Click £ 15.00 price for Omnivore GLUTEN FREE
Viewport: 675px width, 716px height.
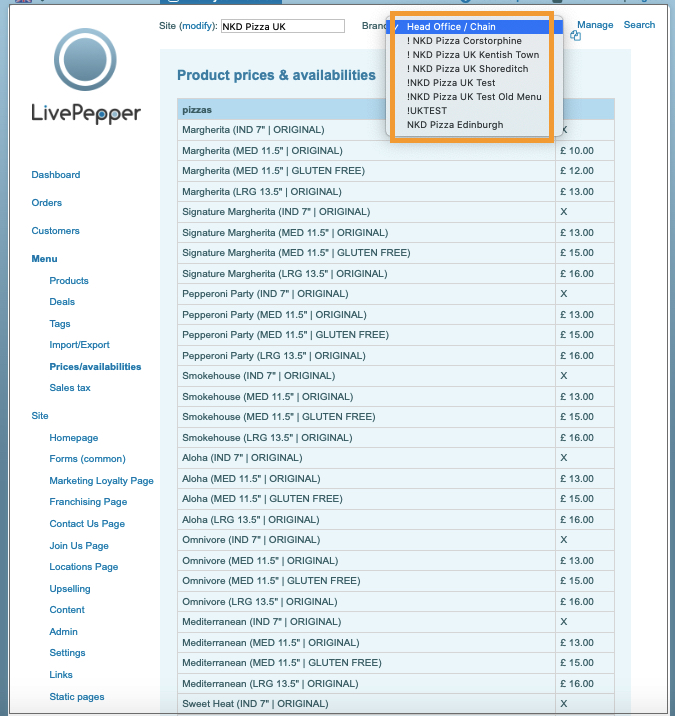(x=577, y=581)
